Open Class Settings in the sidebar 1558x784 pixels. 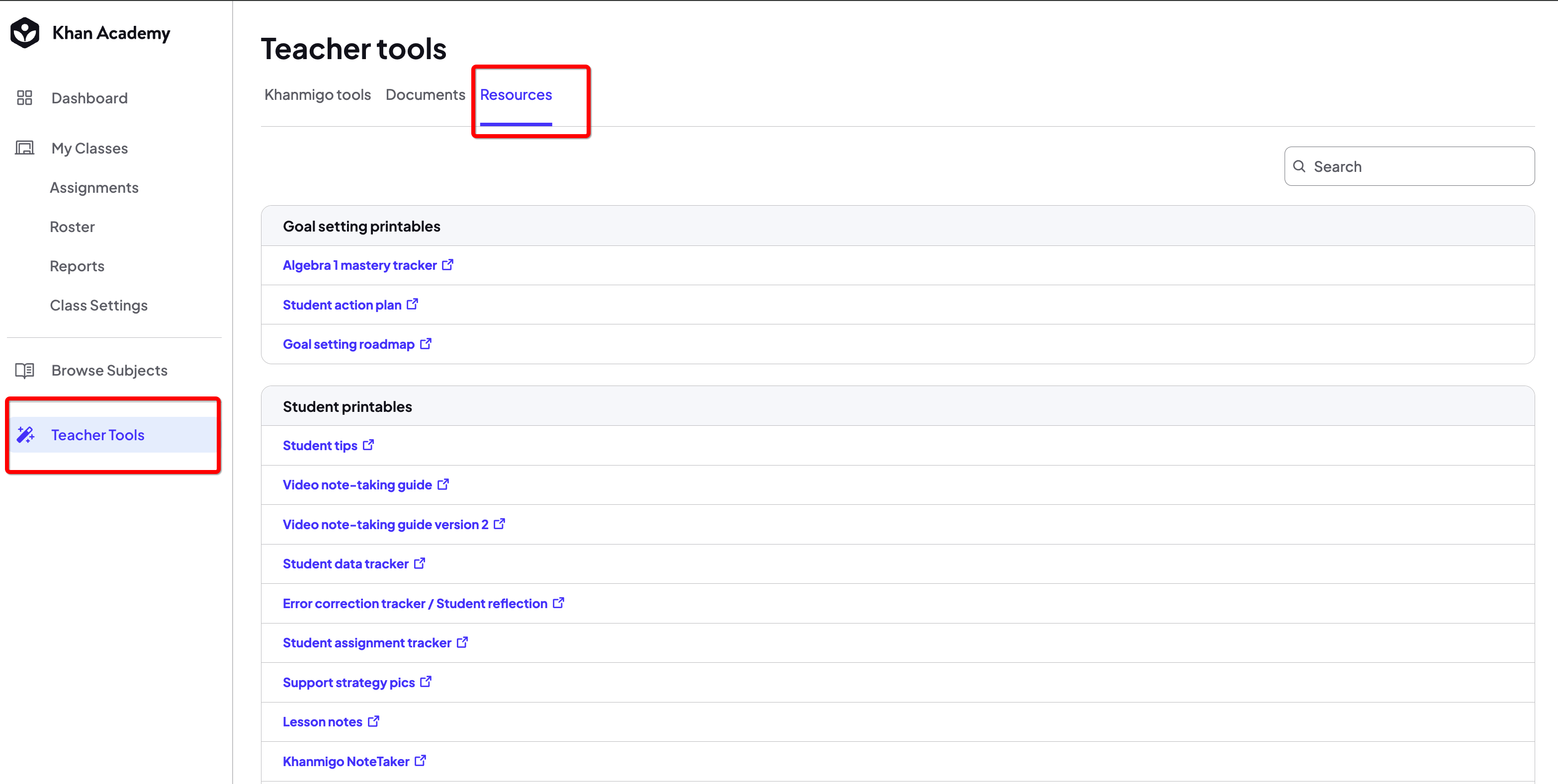coord(99,305)
